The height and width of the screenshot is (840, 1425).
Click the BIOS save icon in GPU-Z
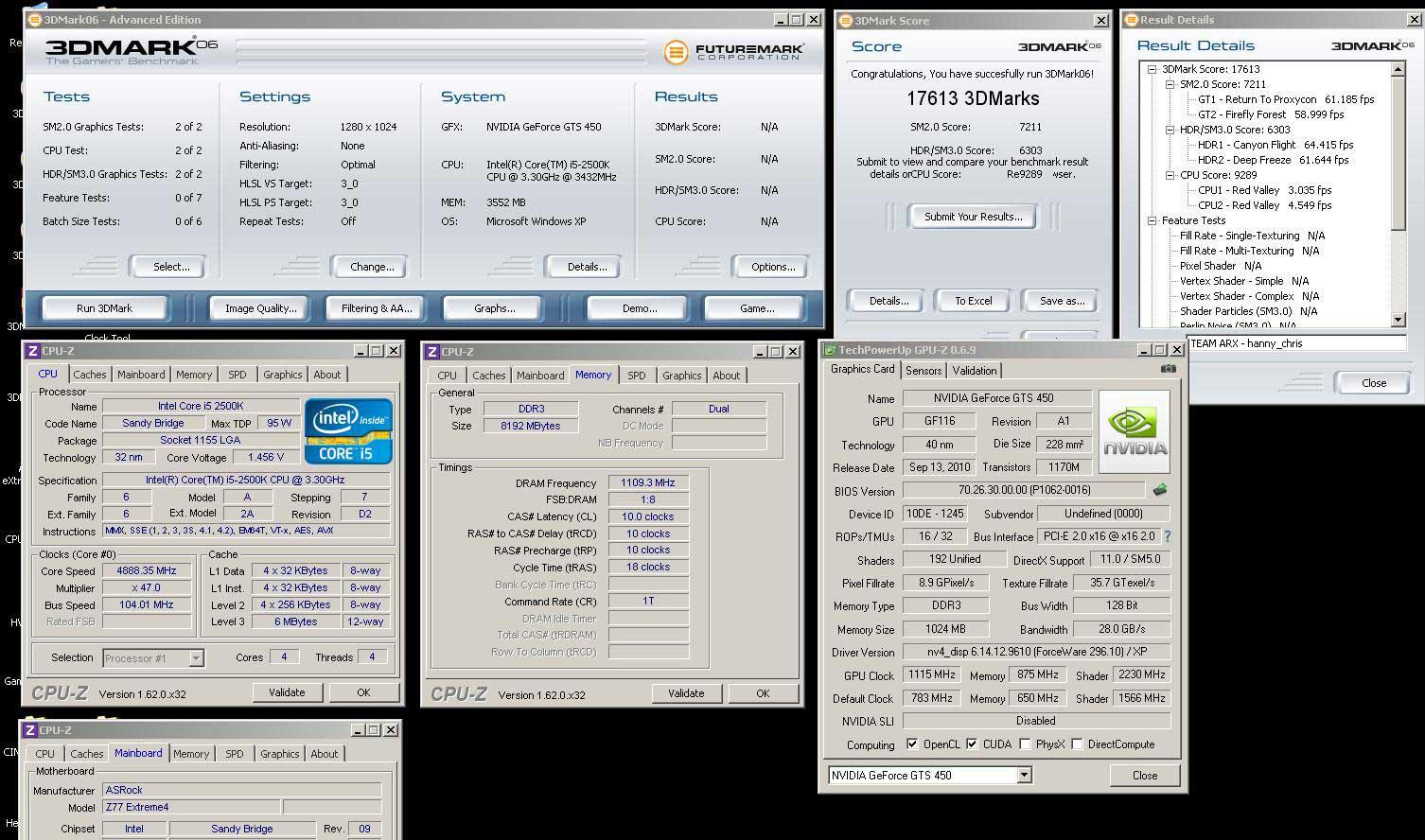[x=1160, y=490]
